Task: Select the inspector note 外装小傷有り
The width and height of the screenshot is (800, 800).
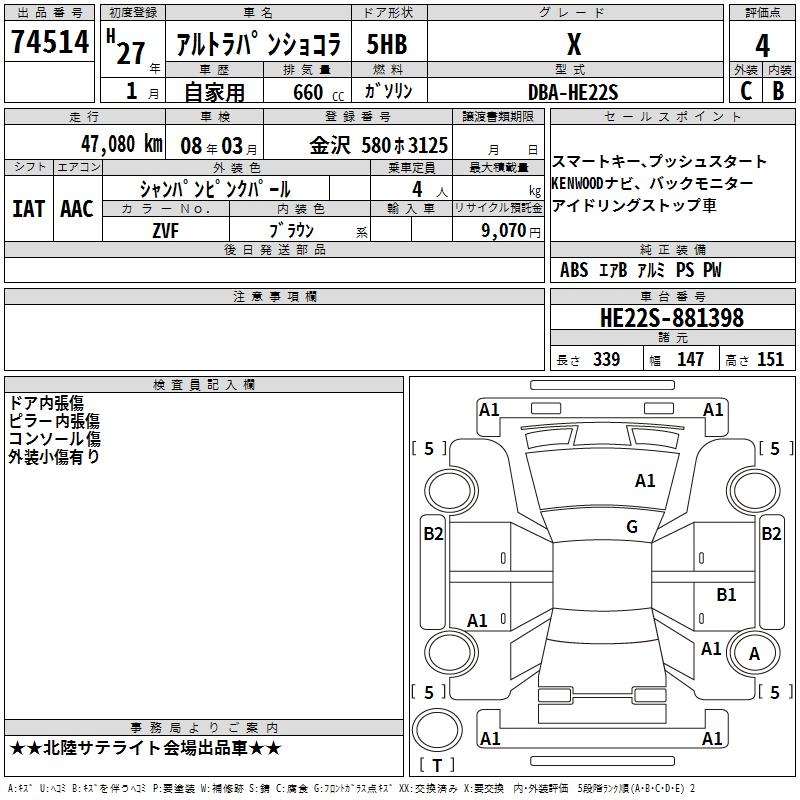Action: [54, 457]
